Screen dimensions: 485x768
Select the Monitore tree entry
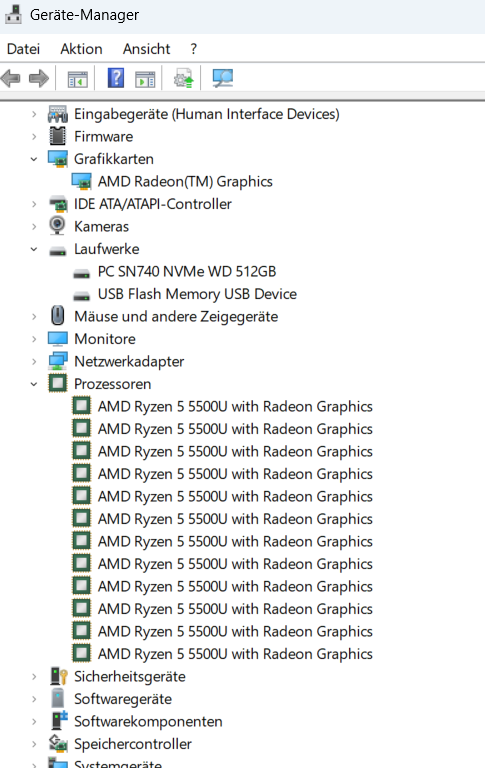pyautogui.click(x=105, y=339)
